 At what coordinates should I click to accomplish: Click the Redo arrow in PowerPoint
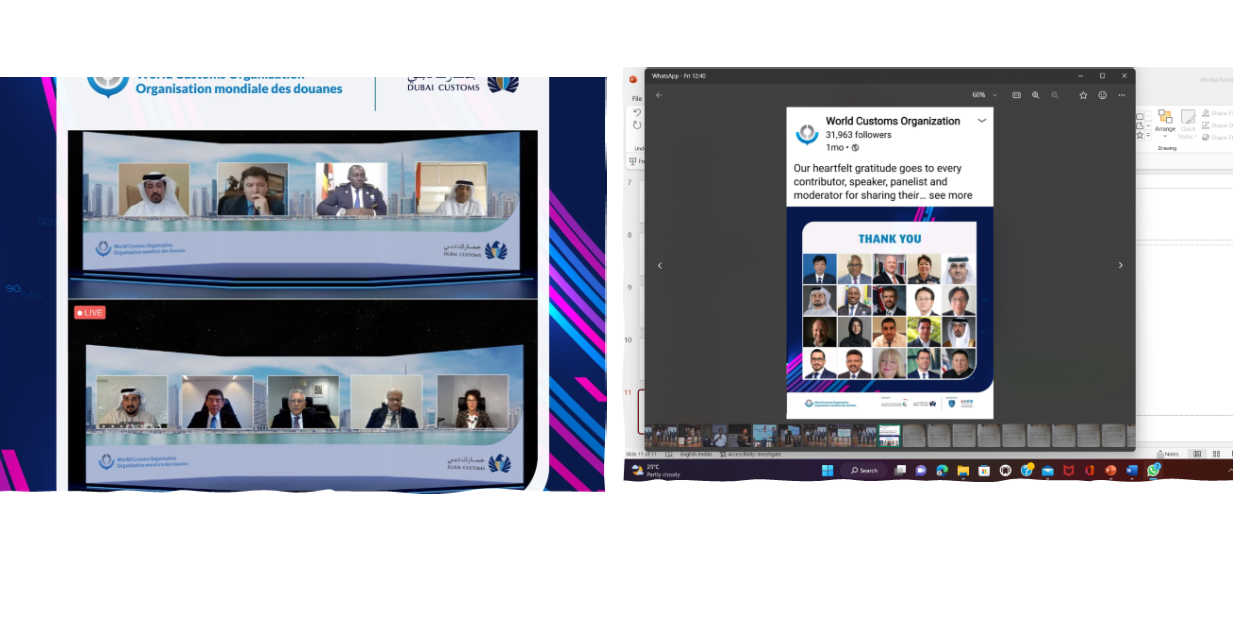coord(637,125)
